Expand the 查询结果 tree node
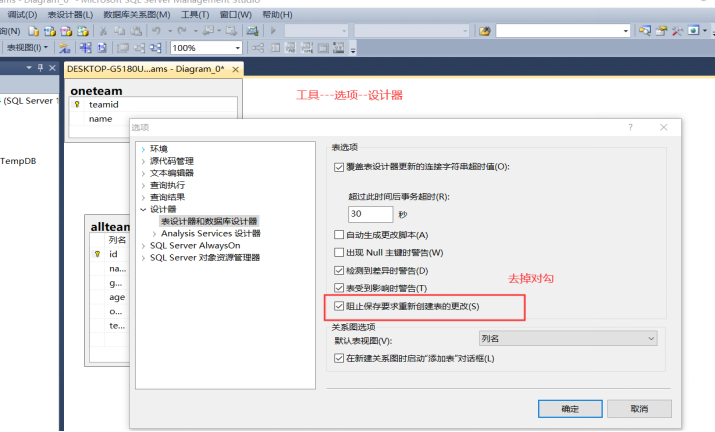 [143, 198]
